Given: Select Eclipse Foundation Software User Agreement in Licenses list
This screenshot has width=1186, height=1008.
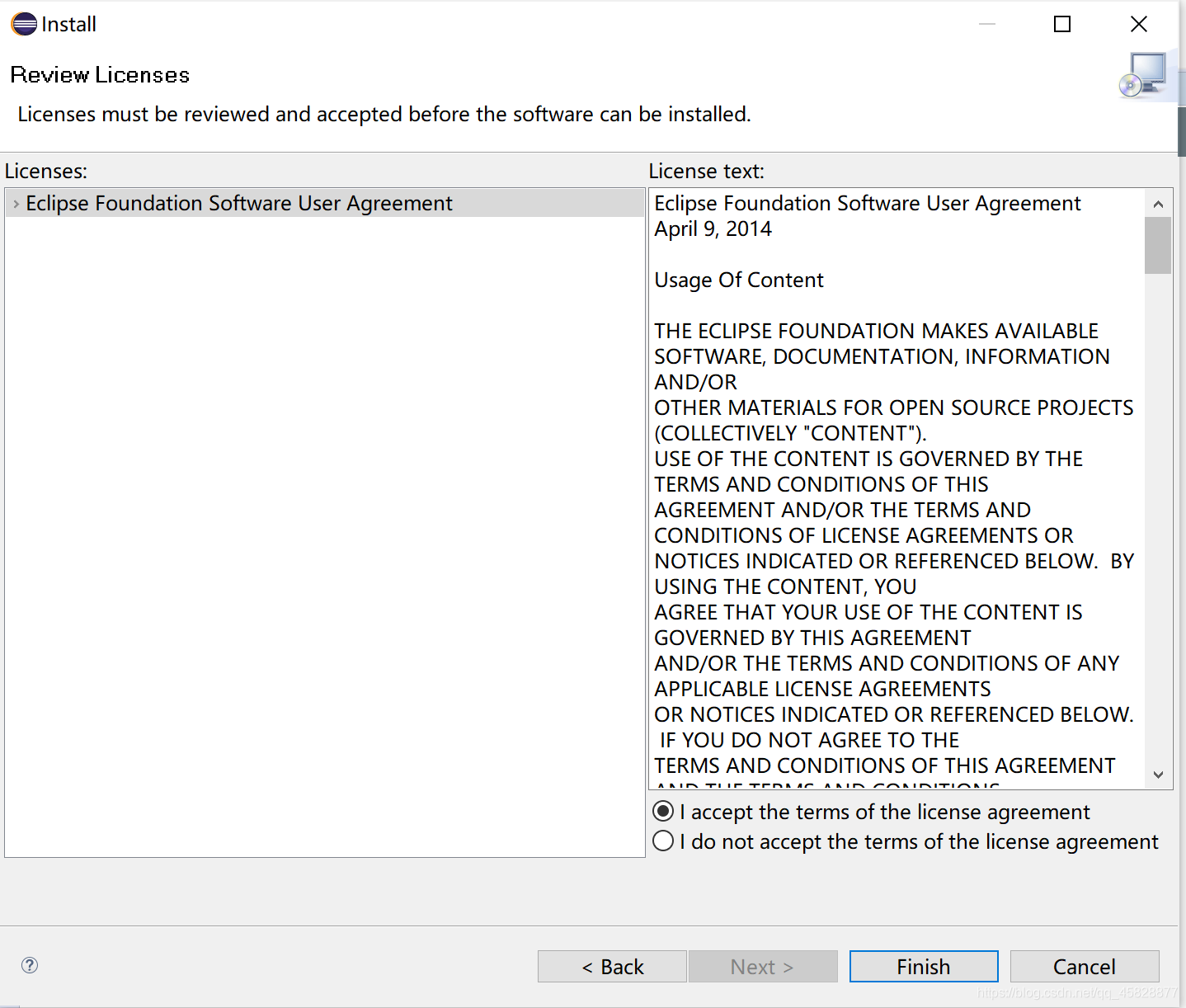Looking at the screenshot, I should point(325,203).
